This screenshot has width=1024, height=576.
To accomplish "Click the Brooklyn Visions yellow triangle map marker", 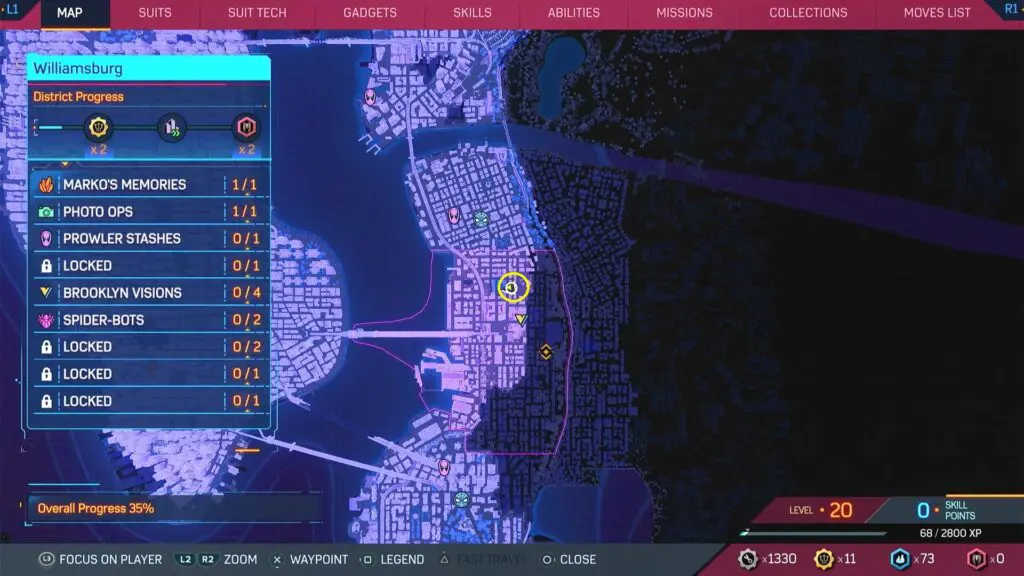I will (x=521, y=320).
